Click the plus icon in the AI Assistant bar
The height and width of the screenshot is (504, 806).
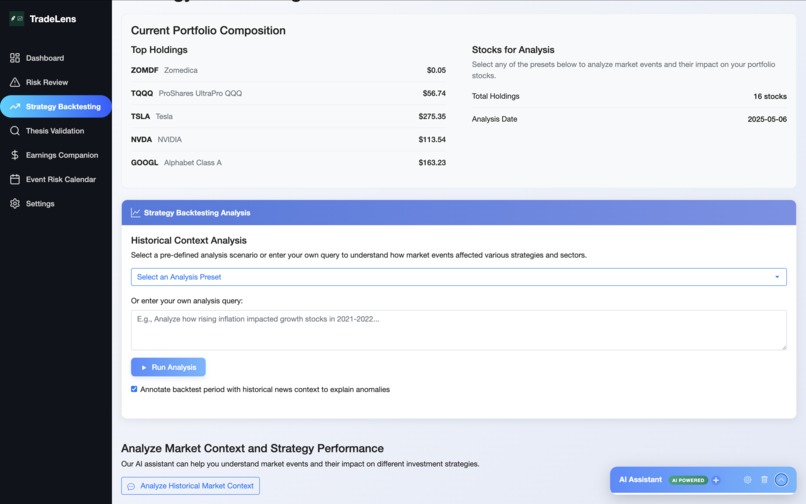pos(716,480)
